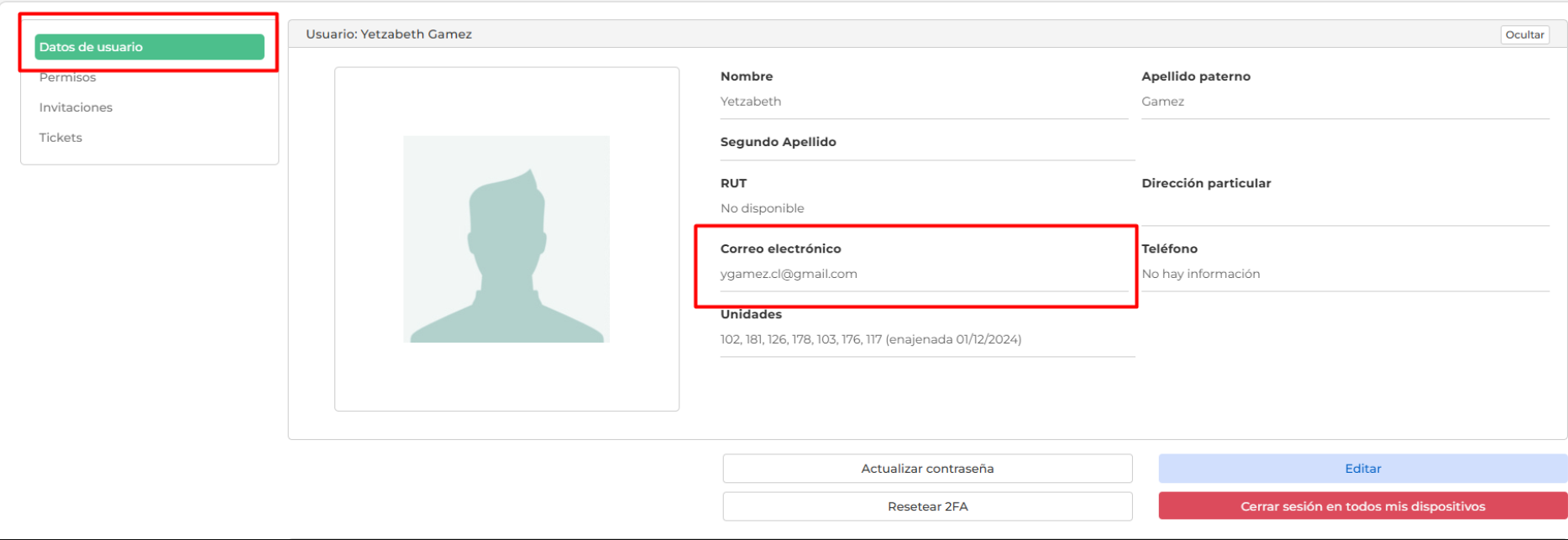Image resolution: width=1568 pixels, height=540 pixels.
Task: Click the Teléfono value 'No hay información'
Action: [x=1200, y=274]
